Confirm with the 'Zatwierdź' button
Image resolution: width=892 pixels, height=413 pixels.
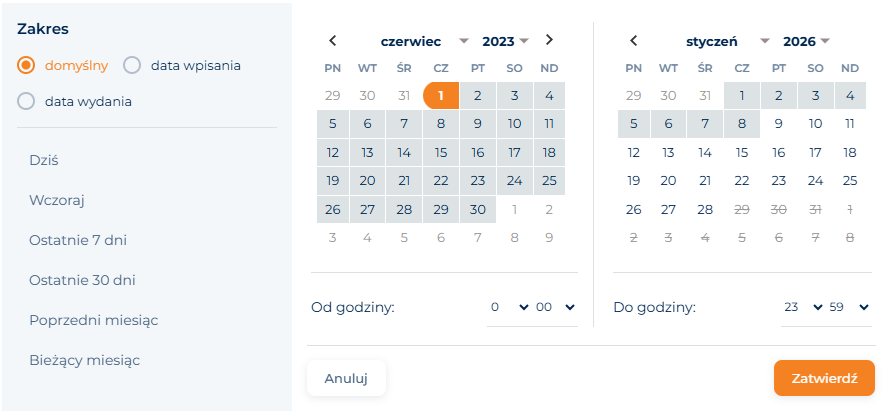pos(824,378)
